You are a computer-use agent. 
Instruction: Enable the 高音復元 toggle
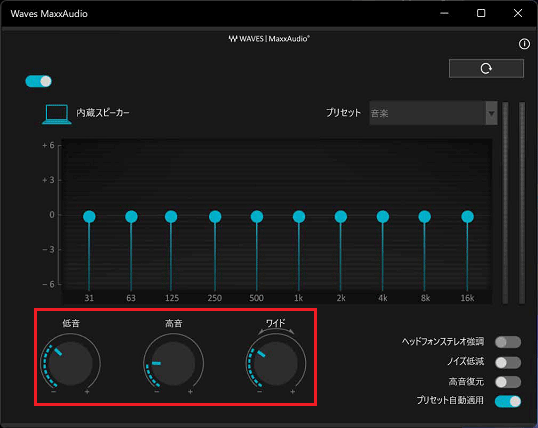(508, 382)
